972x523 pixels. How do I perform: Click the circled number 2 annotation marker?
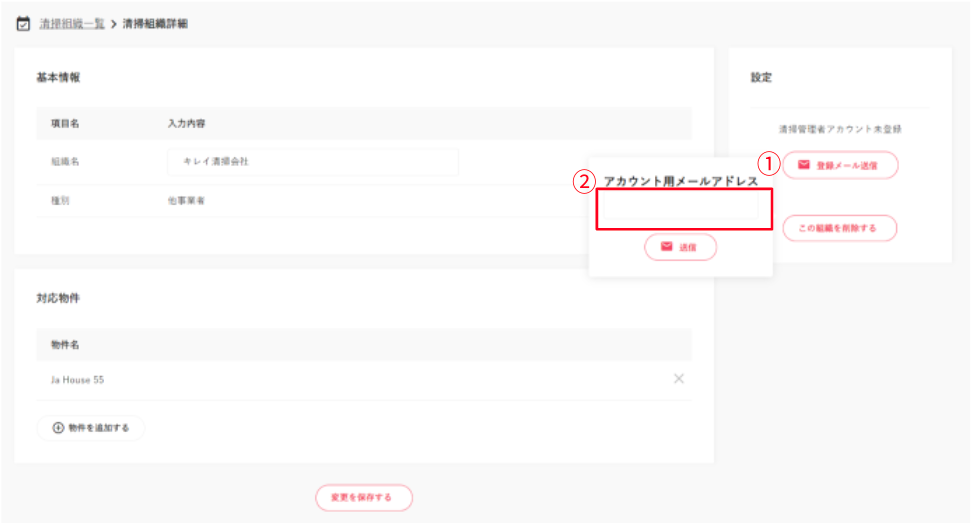click(583, 182)
